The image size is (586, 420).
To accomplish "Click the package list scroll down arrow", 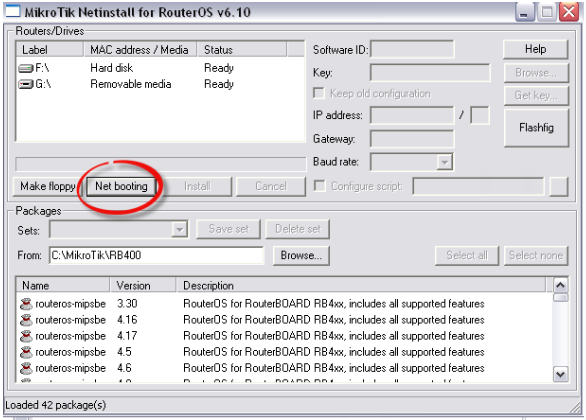I will click(x=560, y=374).
